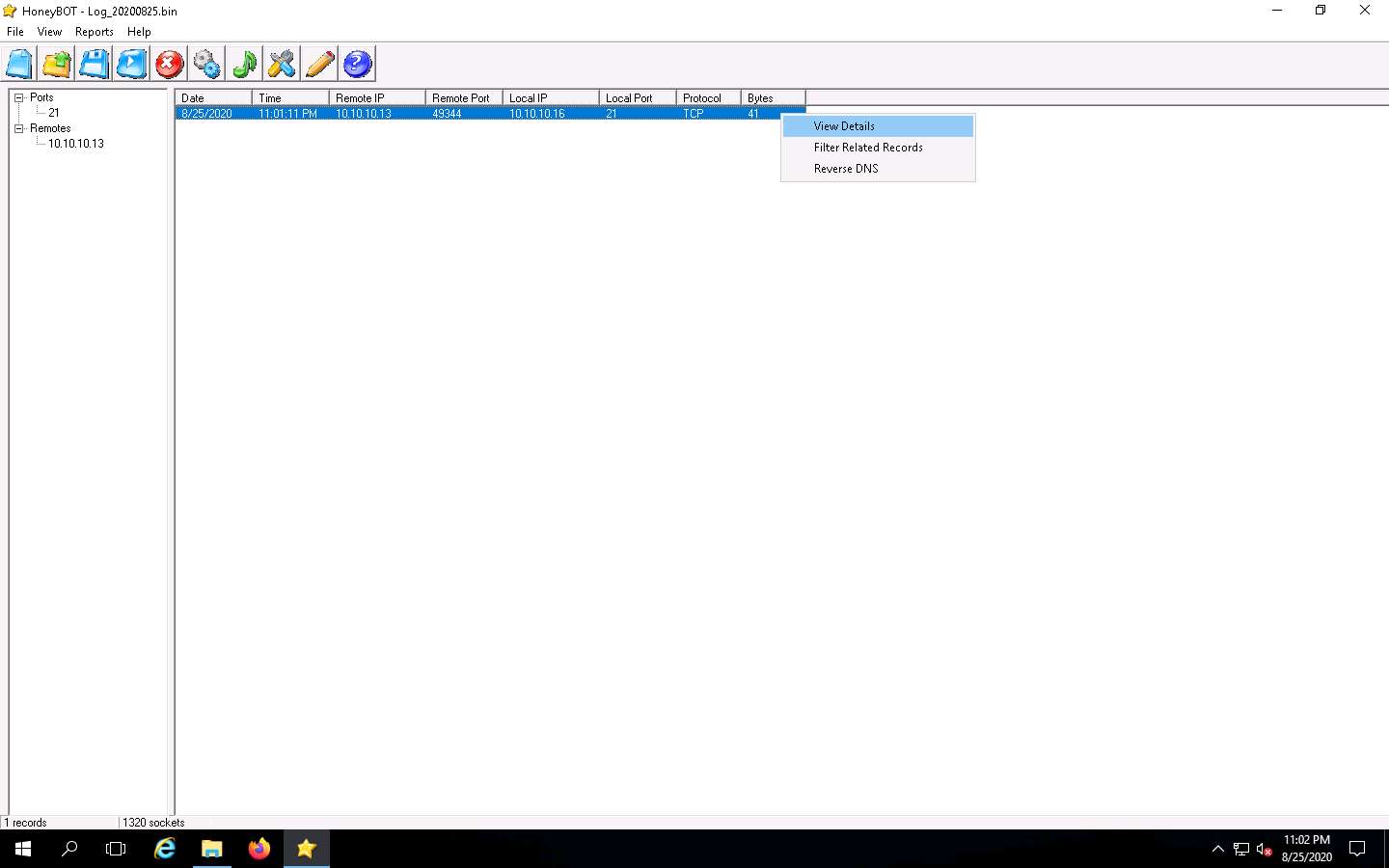Viewport: 1389px width, 868px height.
Task: Click the '1 records' status bar entry
Action: coord(26,823)
